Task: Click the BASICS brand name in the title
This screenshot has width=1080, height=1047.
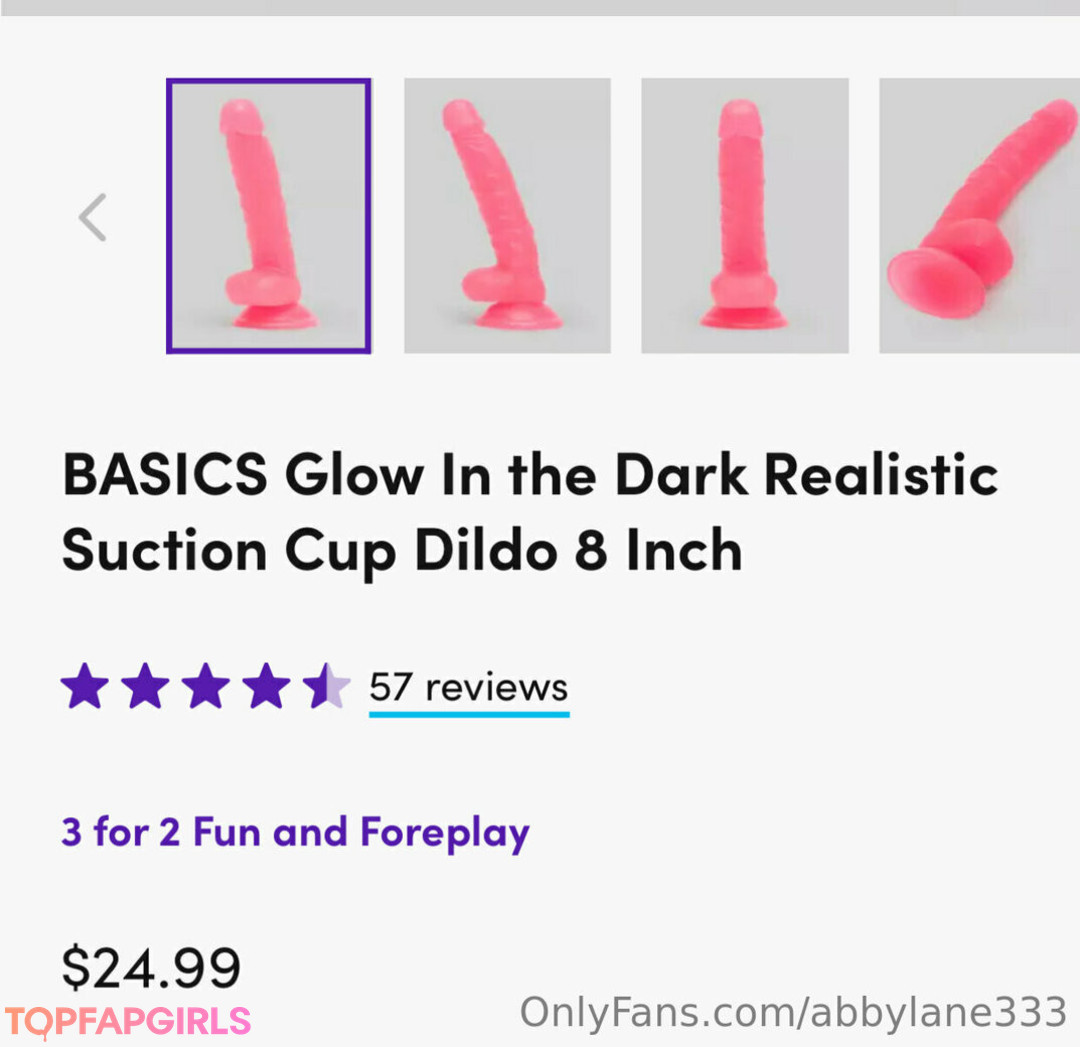Action: [x=165, y=475]
